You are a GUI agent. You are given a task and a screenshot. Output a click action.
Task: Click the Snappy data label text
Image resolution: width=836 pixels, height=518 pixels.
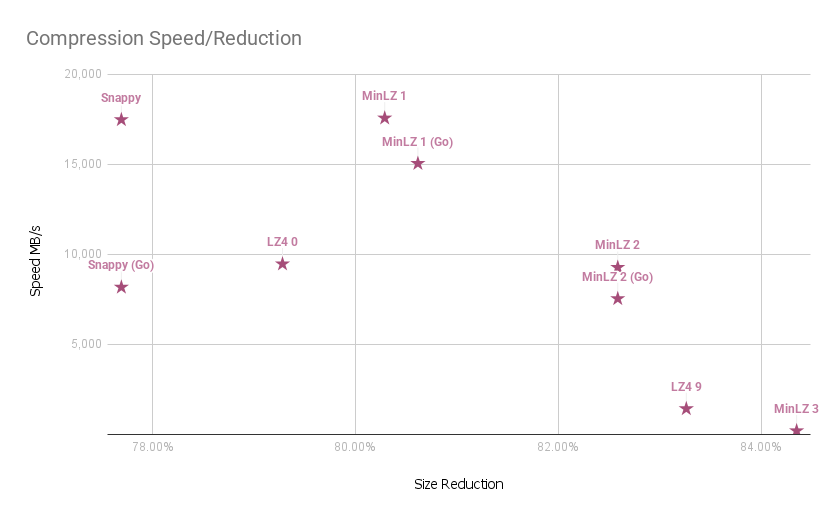(x=121, y=98)
